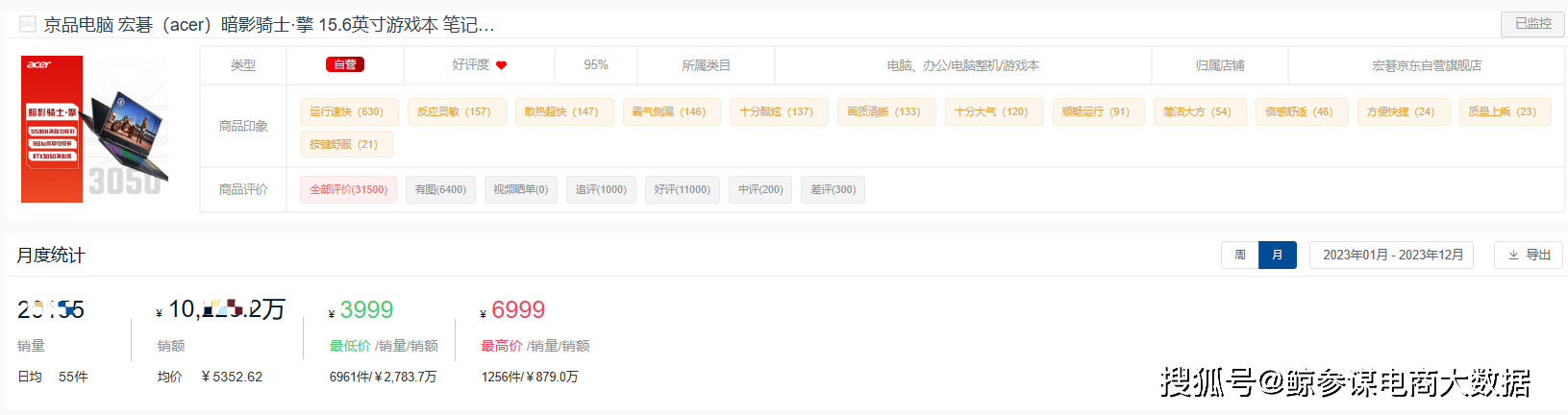Click the 95% rating value
The image size is (1568, 415).
[596, 64]
